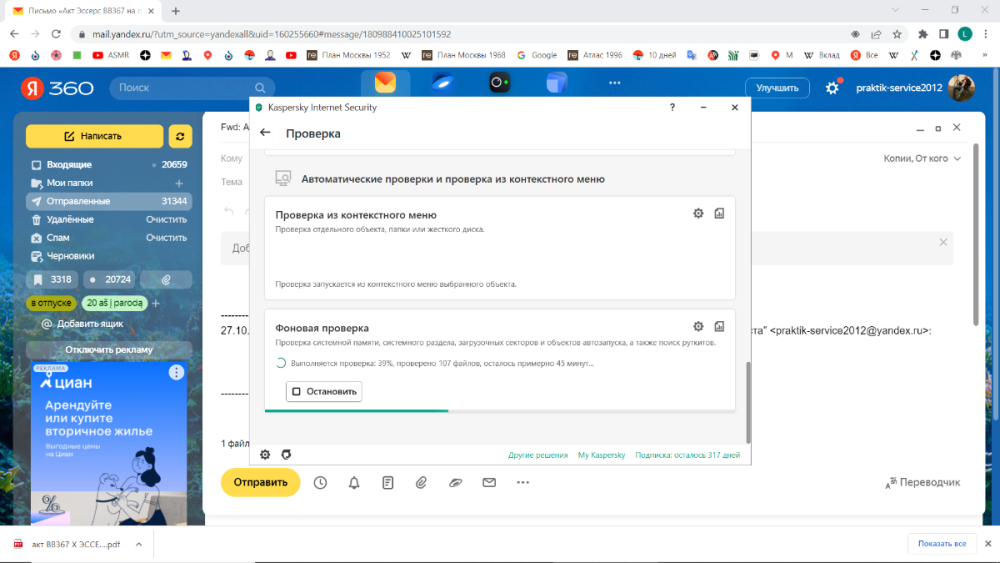Image resolution: width=1000 pixels, height=563 pixels.
Task: Add a new label with plus icon
Action: tap(156, 303)
